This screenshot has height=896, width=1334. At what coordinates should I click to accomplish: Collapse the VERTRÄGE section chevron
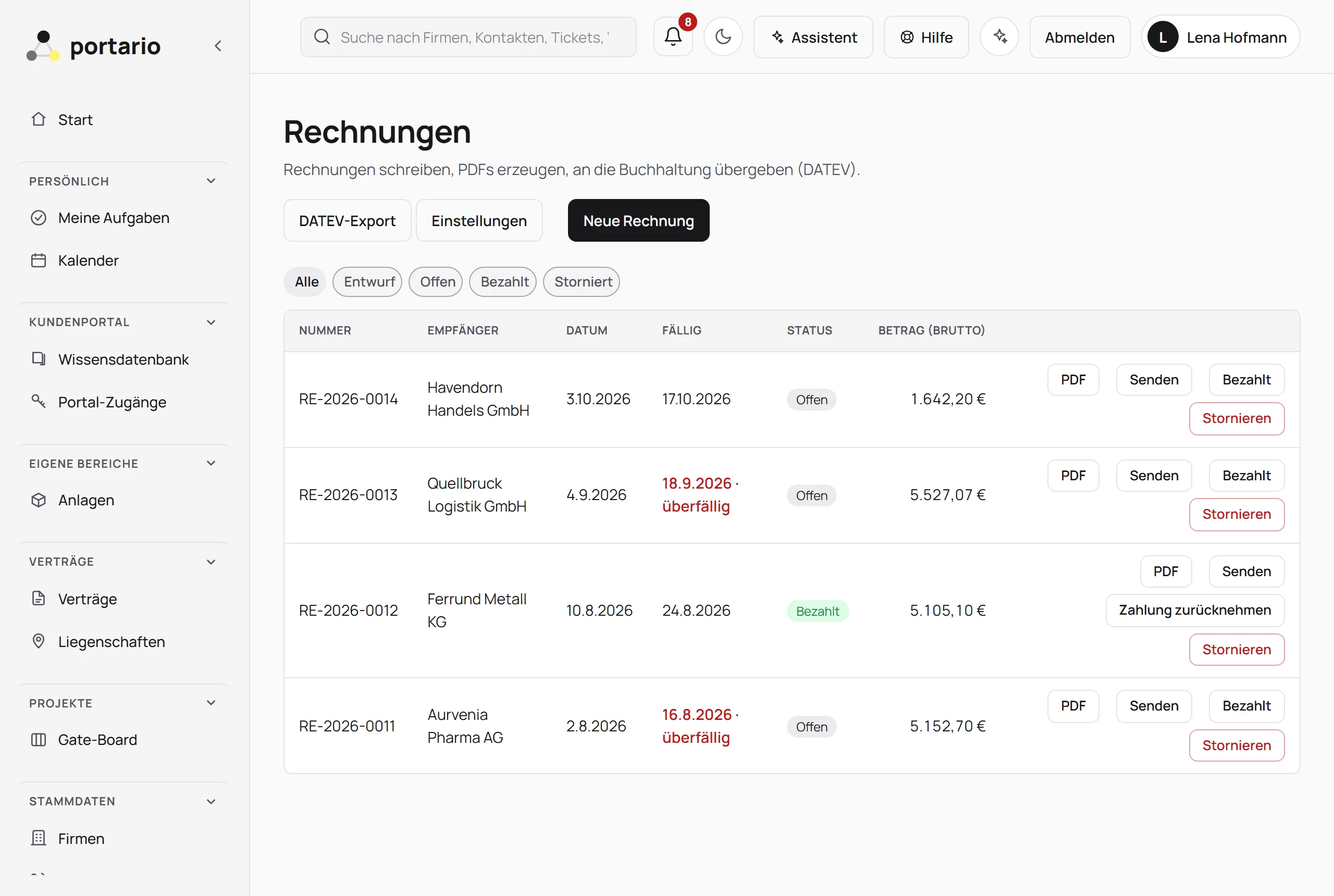tap(211, 562)
